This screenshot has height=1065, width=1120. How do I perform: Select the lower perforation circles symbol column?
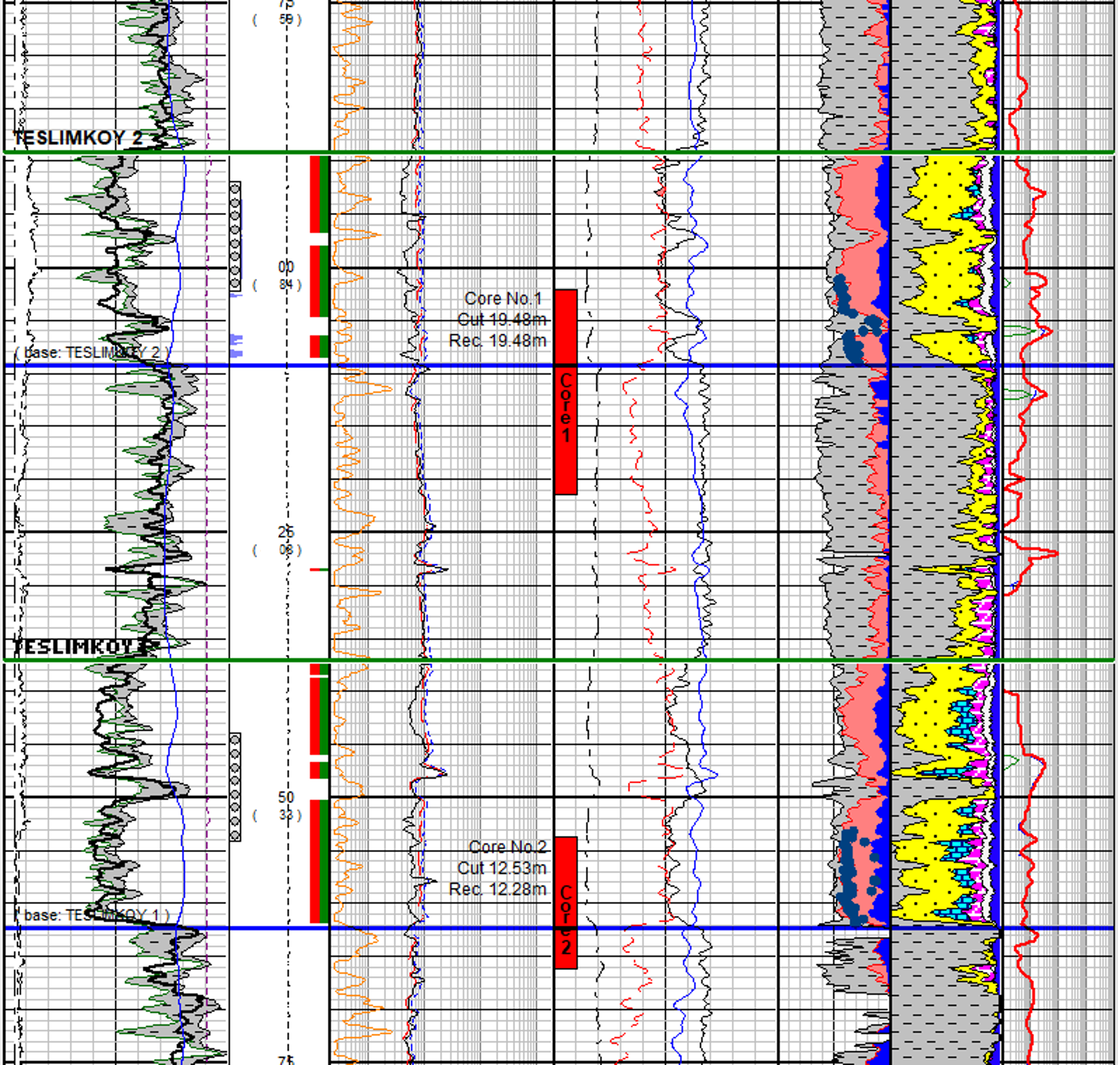(235, 786)
